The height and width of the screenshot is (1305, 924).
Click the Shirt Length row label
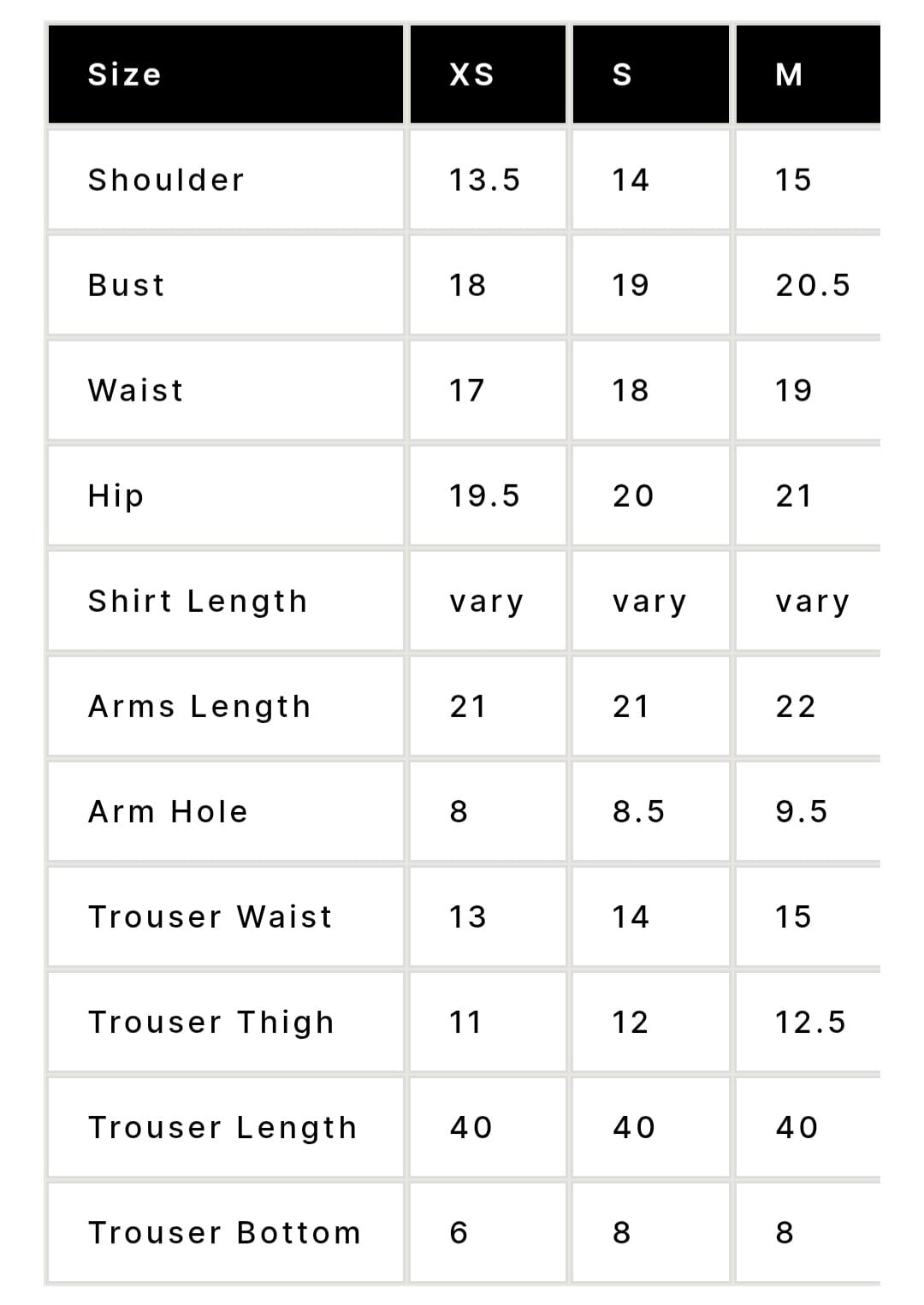click(x=198, y=602)
